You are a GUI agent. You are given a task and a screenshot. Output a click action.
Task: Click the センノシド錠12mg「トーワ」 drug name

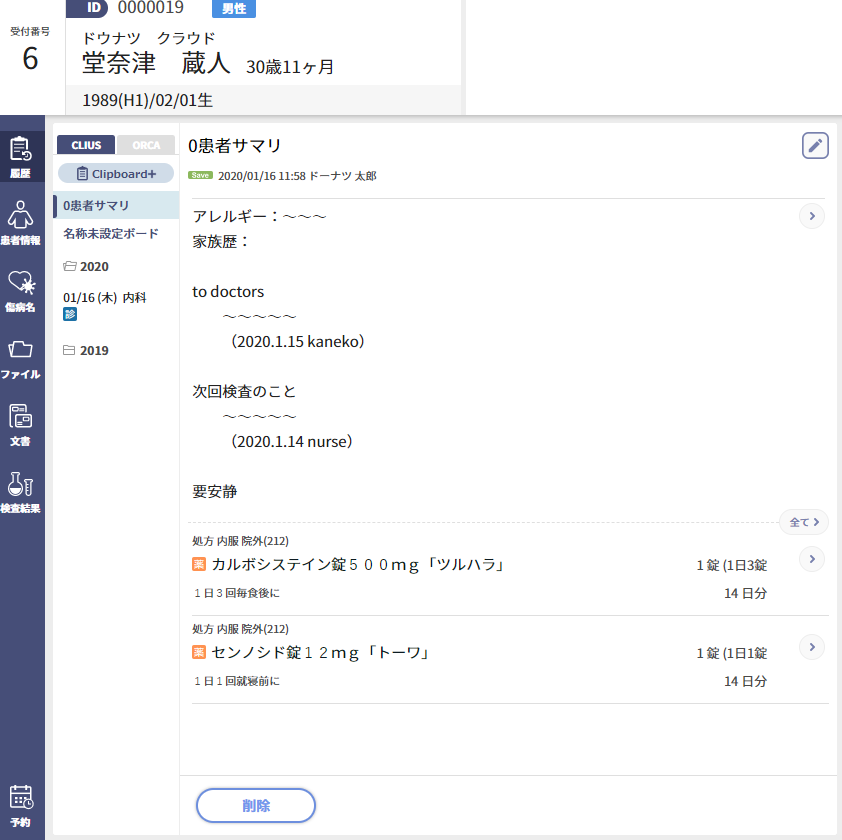[x=320, y=653]
